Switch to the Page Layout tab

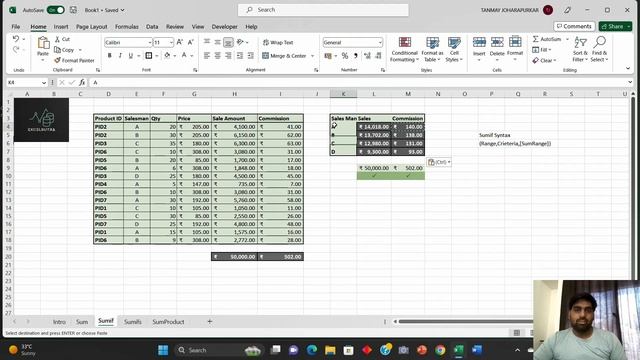pos(91,27)
